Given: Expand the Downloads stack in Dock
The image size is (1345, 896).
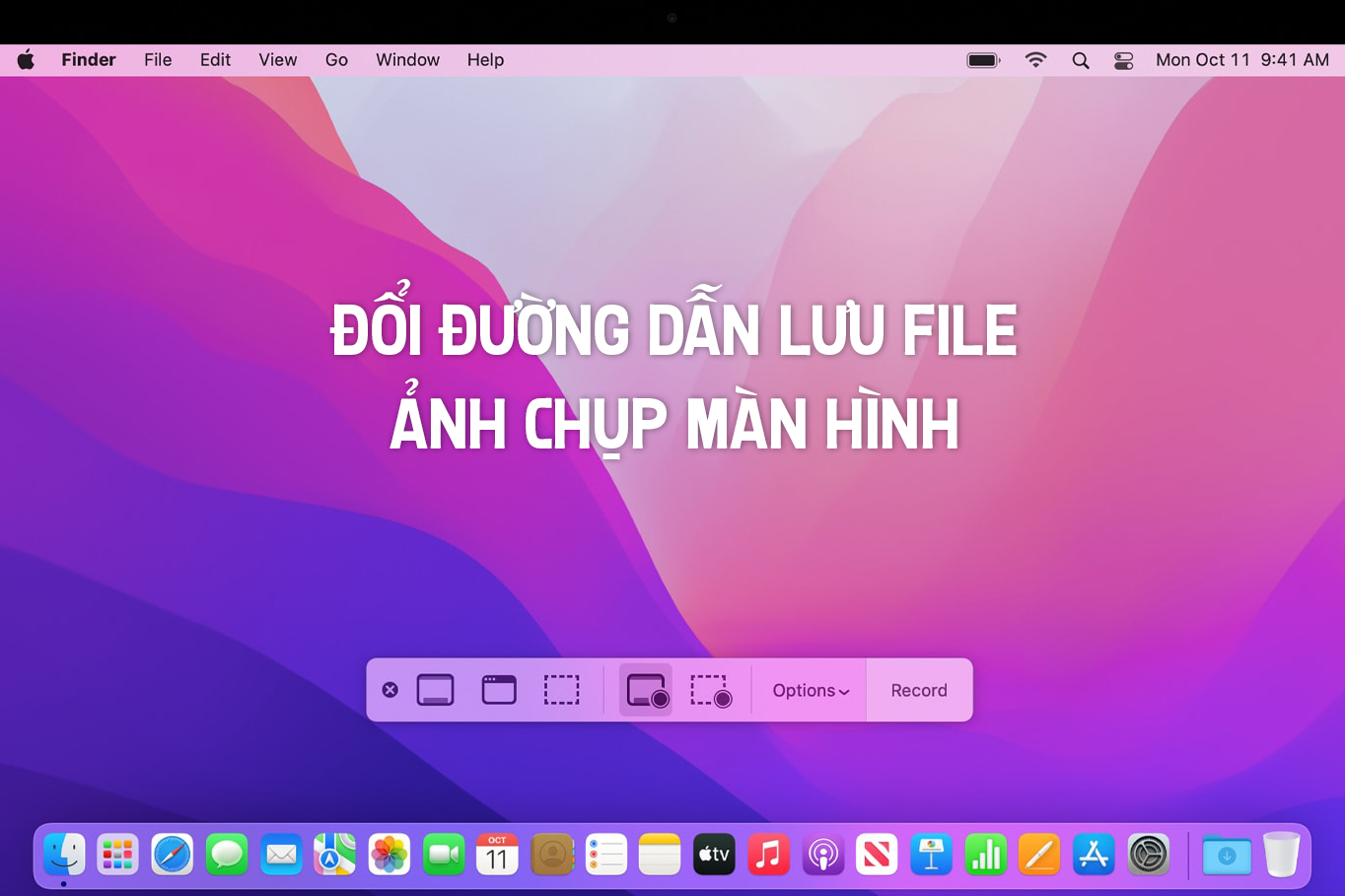Looking at the screenshot, I should coord(1227,855).
